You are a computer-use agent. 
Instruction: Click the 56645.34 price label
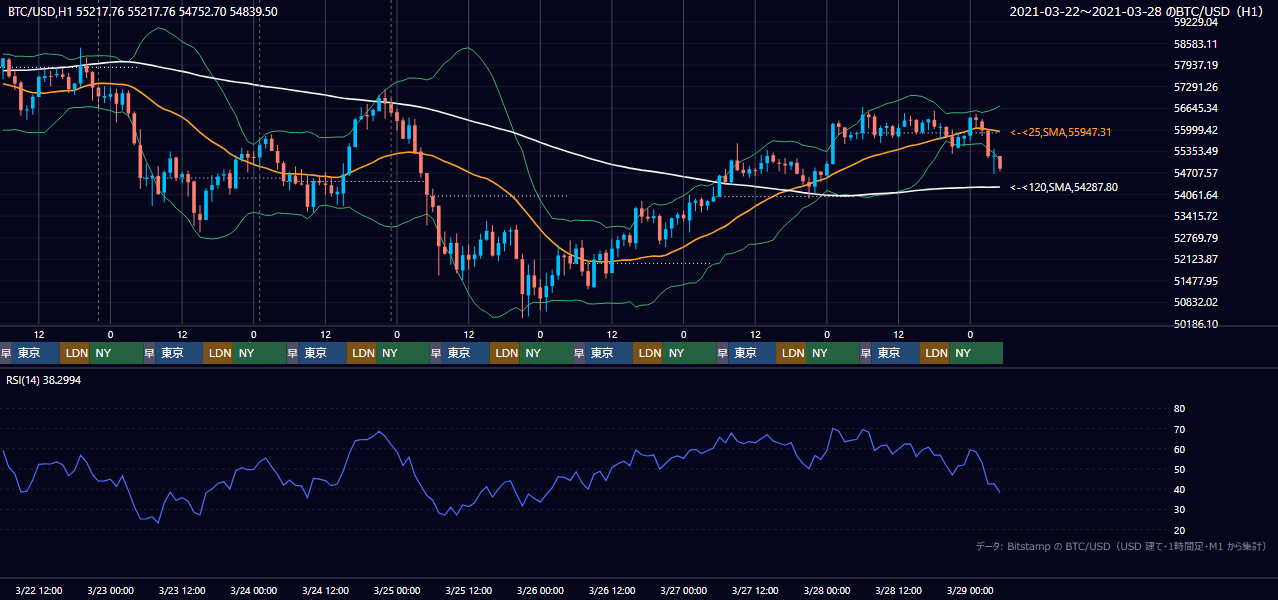click(x=1196, y=108)
